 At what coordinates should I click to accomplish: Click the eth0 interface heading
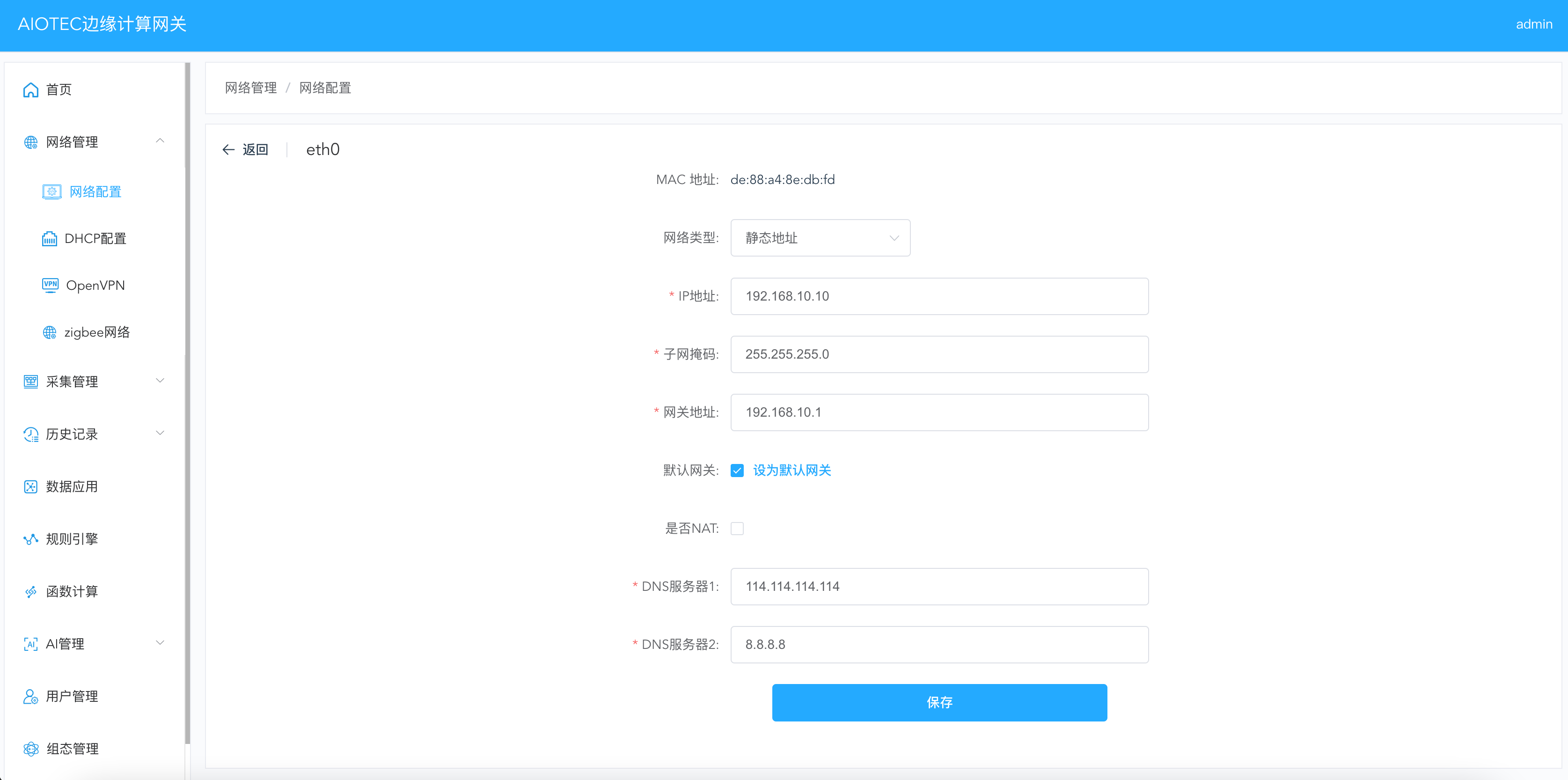[322, 150]
